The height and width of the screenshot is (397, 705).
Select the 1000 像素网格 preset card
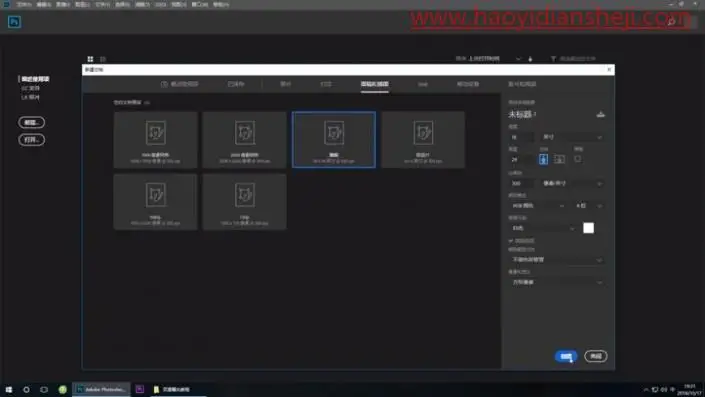click(156, 140)
